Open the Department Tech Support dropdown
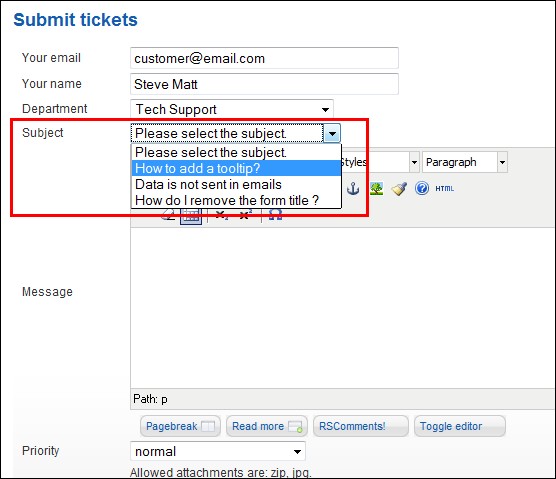Image resolution: width=556 pixels, height=479 pixels. [x=232, y=109]
